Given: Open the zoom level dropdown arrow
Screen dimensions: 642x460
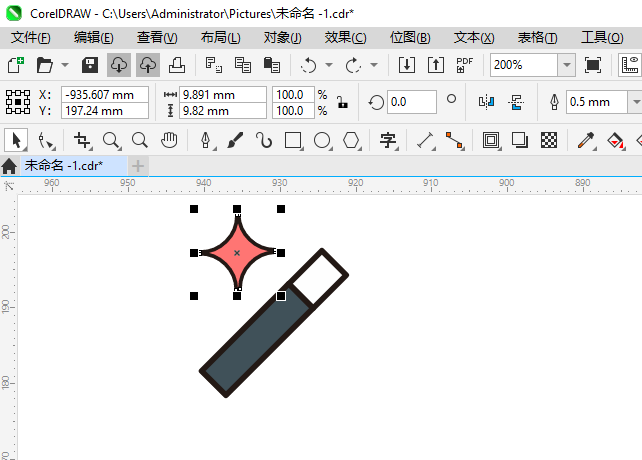Looking at the screenshot, I should point(567,65).
